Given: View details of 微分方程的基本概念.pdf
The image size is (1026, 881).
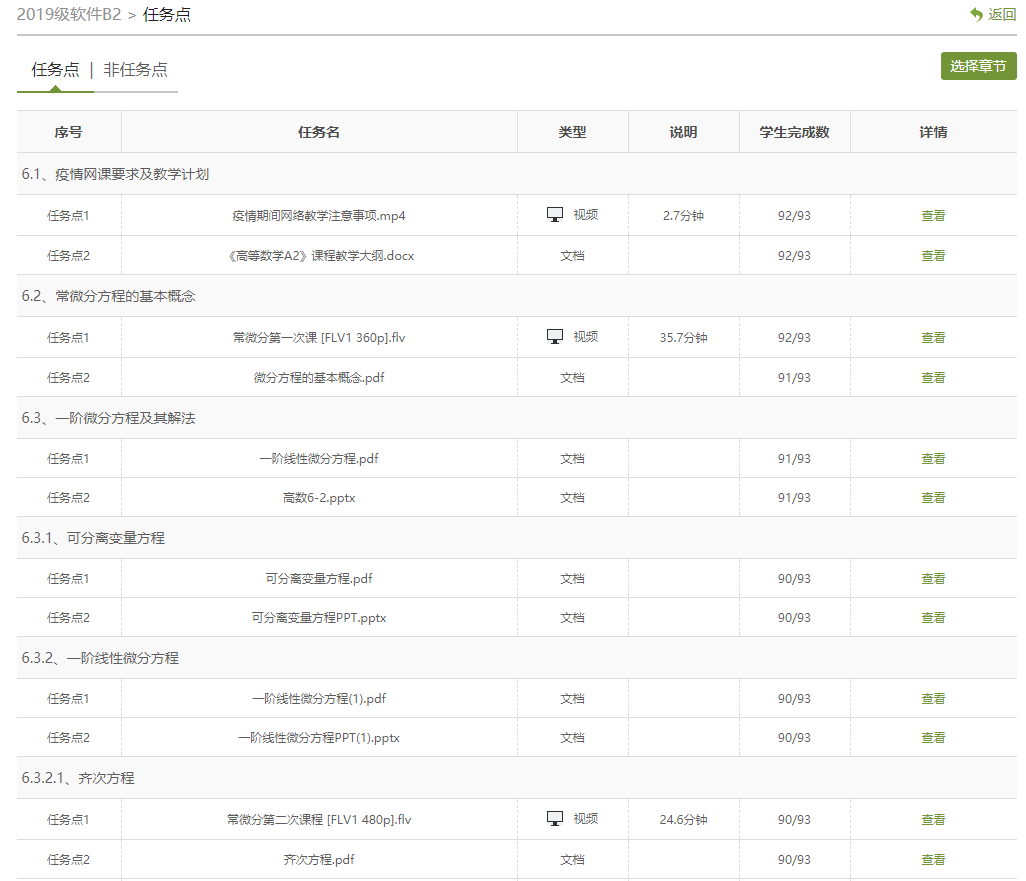Looking at the screenshot, I should coord(932,378).
